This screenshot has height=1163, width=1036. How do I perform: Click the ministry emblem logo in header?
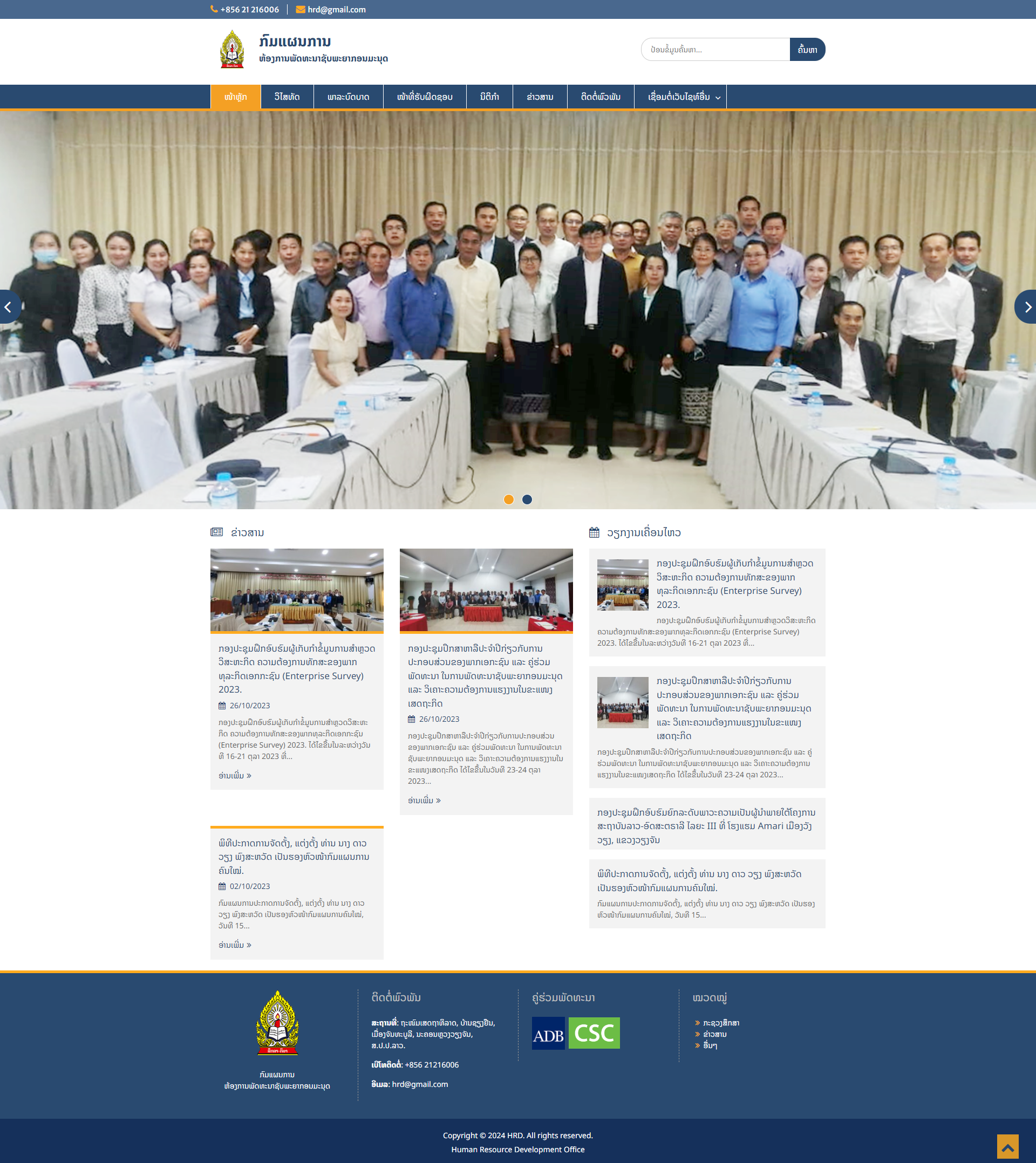[x=232, y=50]
